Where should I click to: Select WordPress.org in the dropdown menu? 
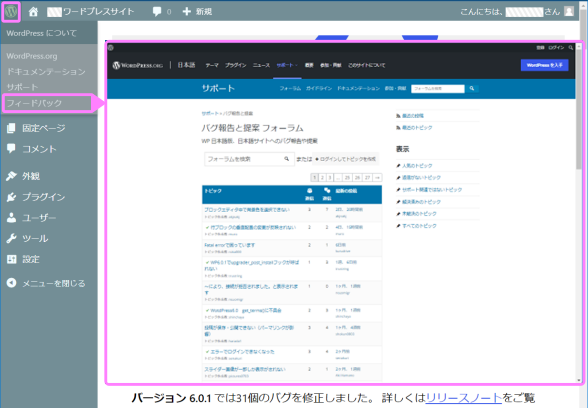32,56
